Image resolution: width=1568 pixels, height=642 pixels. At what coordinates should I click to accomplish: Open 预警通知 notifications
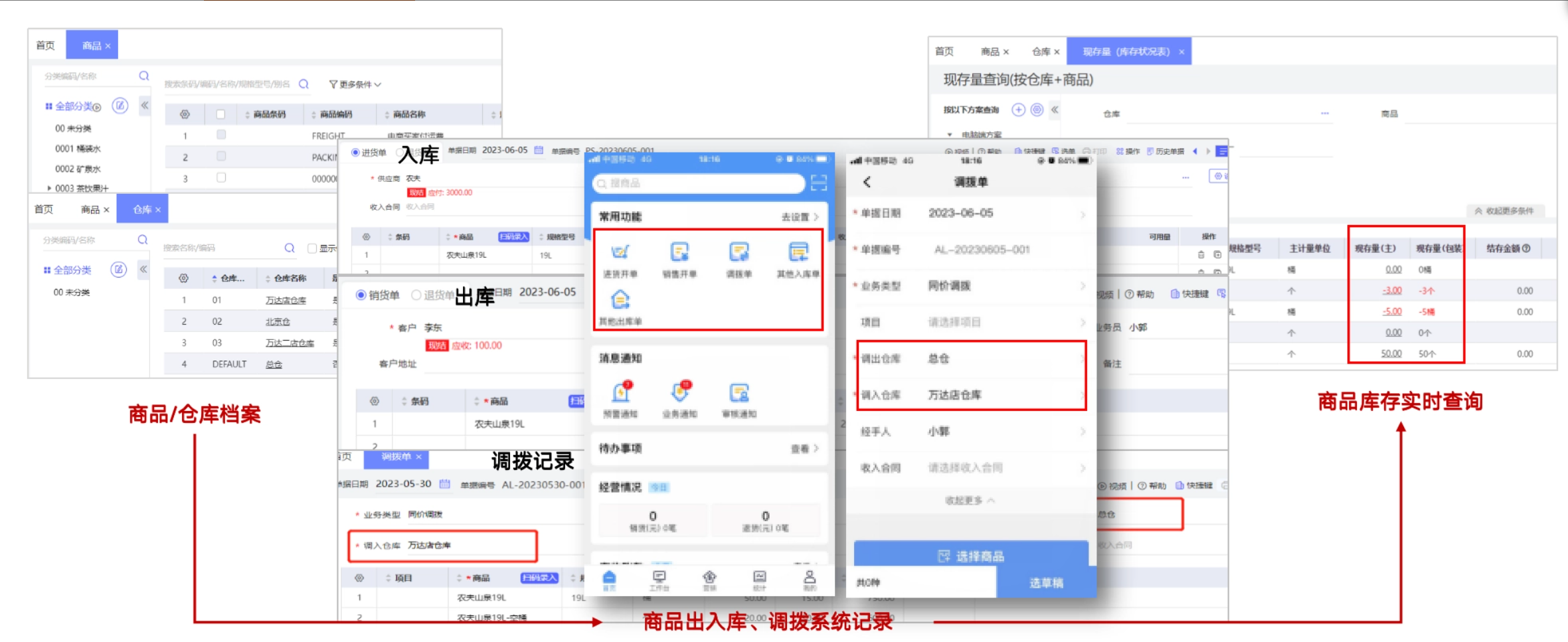tap(620, 399)
